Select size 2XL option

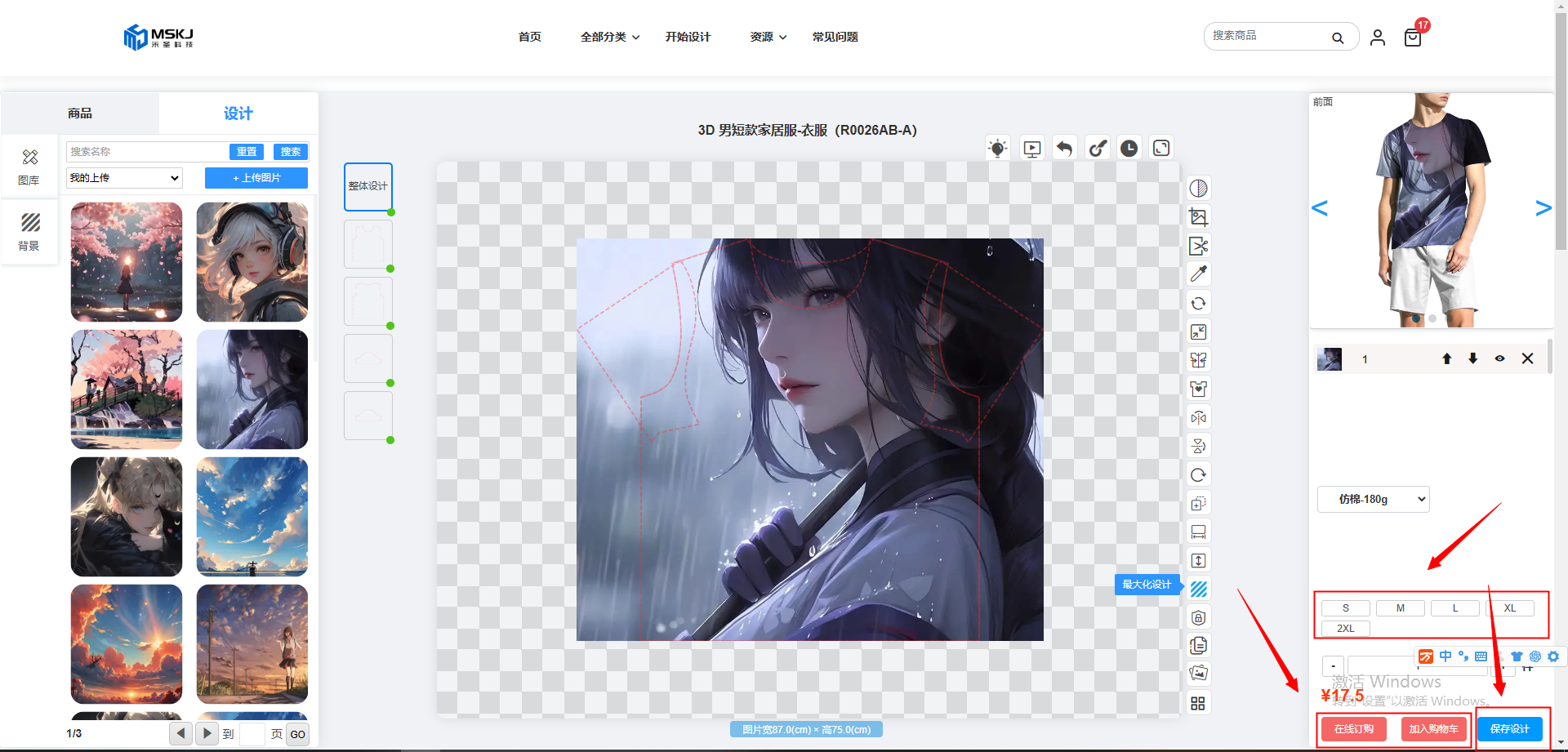click(1345, 629)
